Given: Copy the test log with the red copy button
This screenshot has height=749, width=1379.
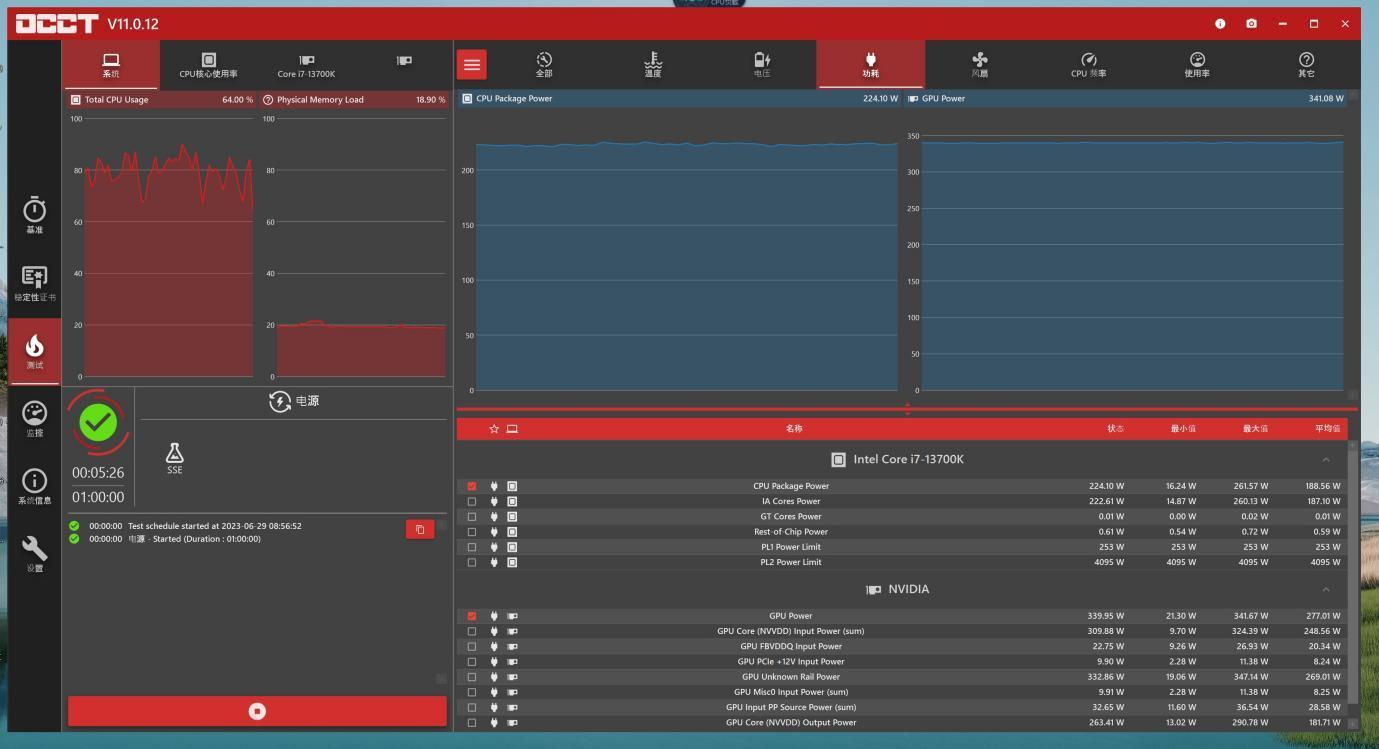Looking at the screenshot, I should pyautogui.click(x=420, y=529).
